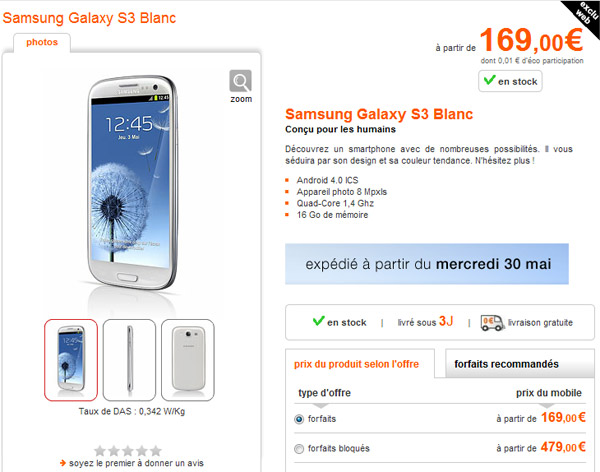
Task: Click soyez le premier à donner un avis
Action: pyautogui.click(x=136, y=463)
